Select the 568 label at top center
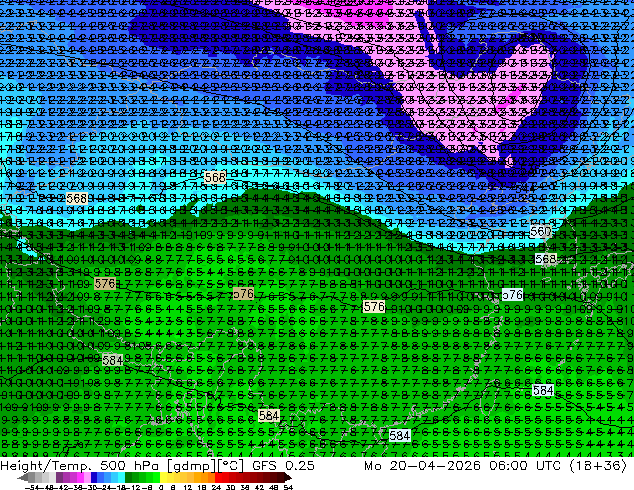 pos(215,177)
